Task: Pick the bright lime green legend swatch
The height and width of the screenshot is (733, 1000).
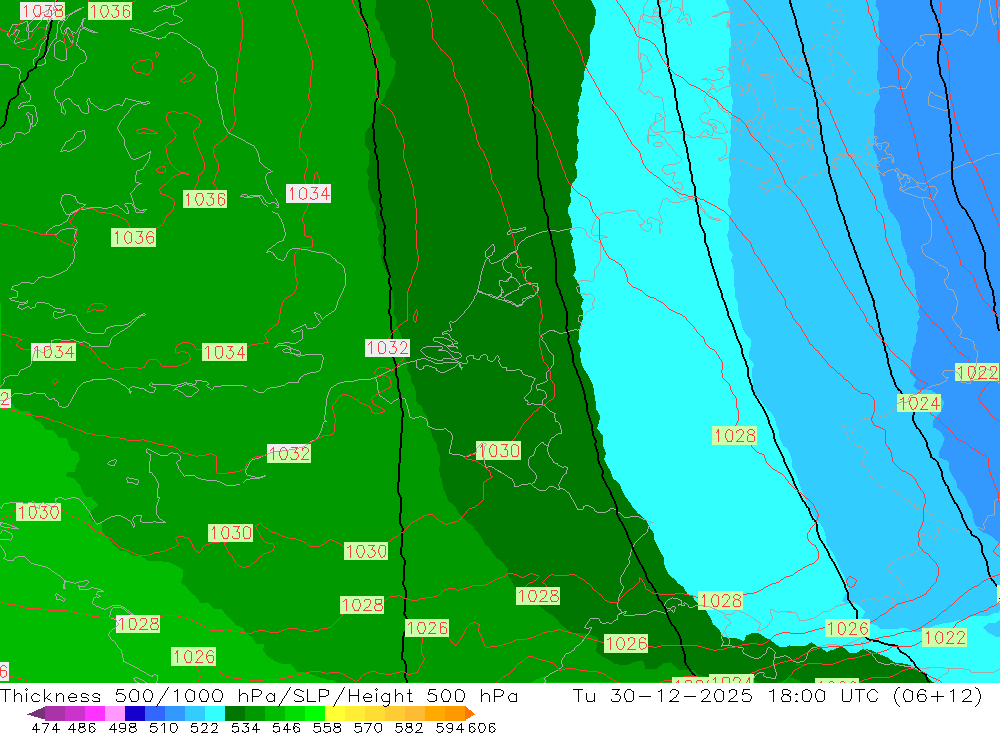Action: click(315, 713)
